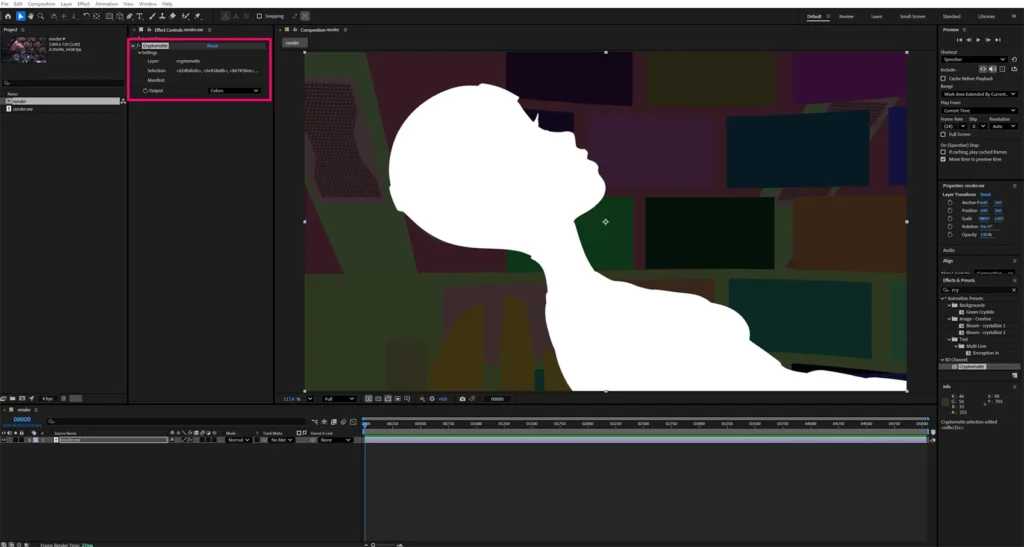This screenshot has width=1024, height=547.
Task: Select the Selection arrow tool
Action: point(20,16)
